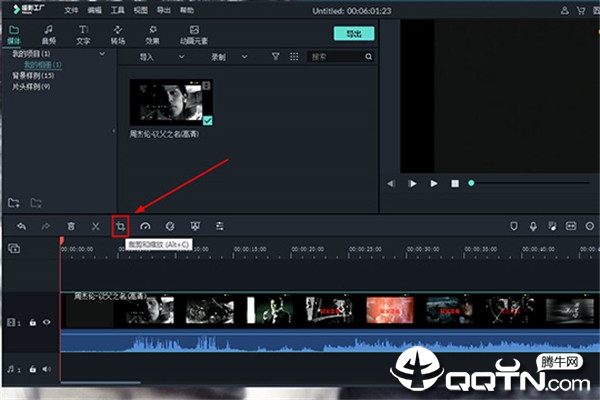This screenshot has height=400, width=600.
Task: Switch to the 媒体 media tab
Action: tap(14, 35)
